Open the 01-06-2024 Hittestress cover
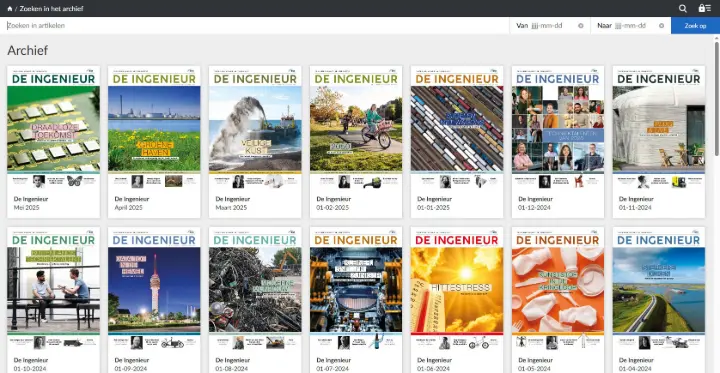Viewport: 720px width, 373px height. (457, 288)
